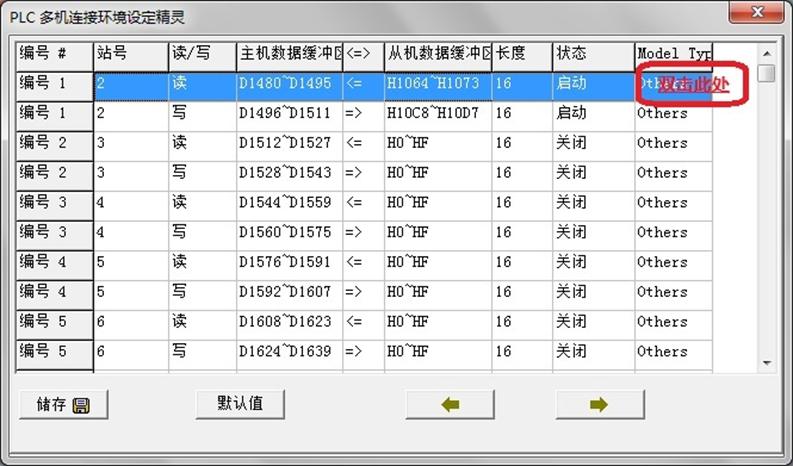Viewport: 793px width, 466px height.
Task: Click the scrollbar up arrow
Action: click(767, 54)
